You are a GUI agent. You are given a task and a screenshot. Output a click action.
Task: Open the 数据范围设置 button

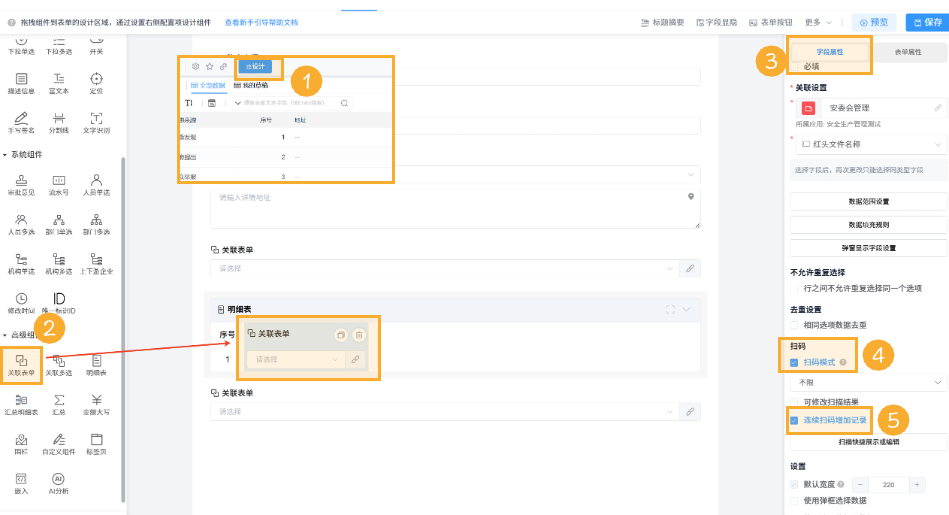[x=868, y=201]
